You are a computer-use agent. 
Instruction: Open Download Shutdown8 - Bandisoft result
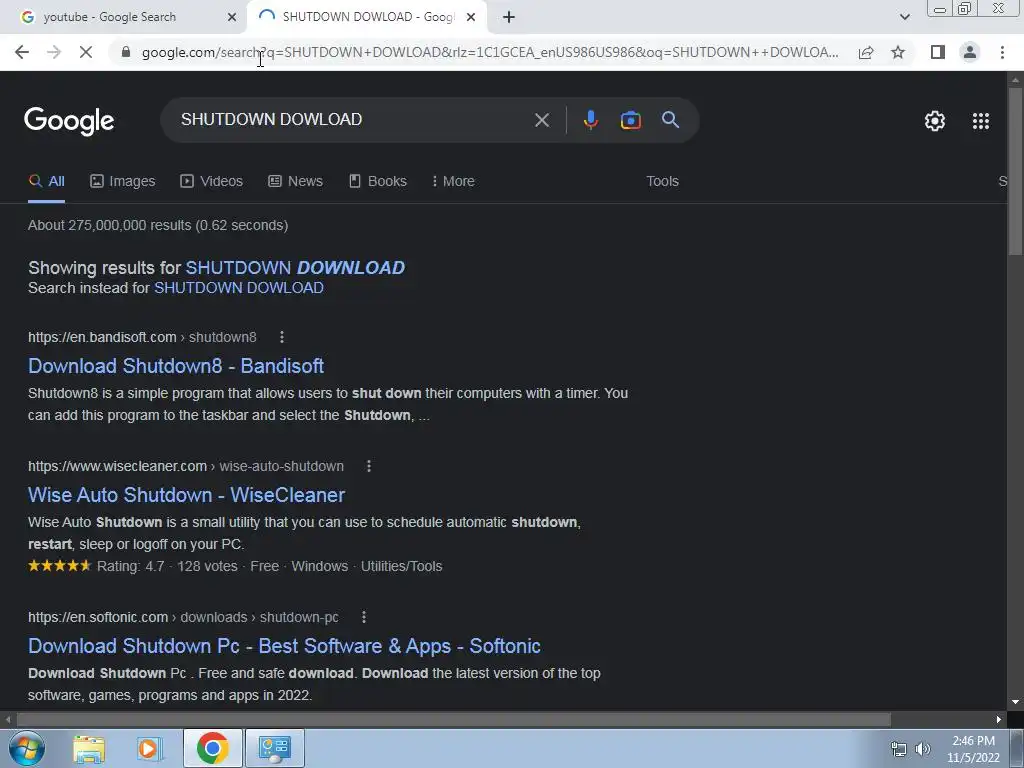point(176,366)
